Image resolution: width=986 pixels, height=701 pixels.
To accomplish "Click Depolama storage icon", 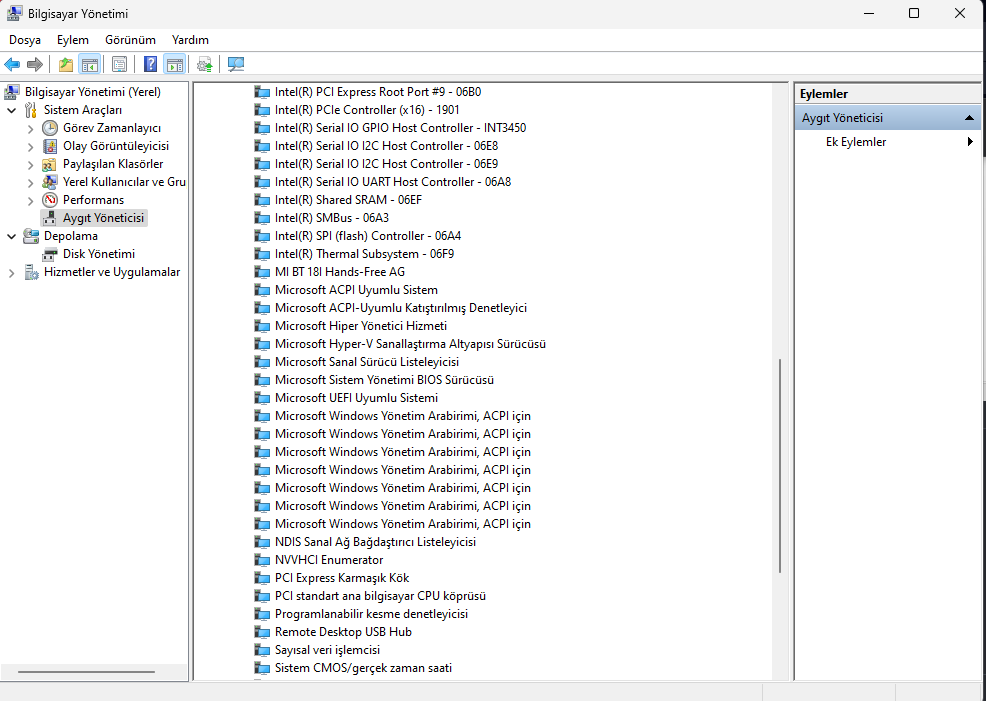I will 31,236.
